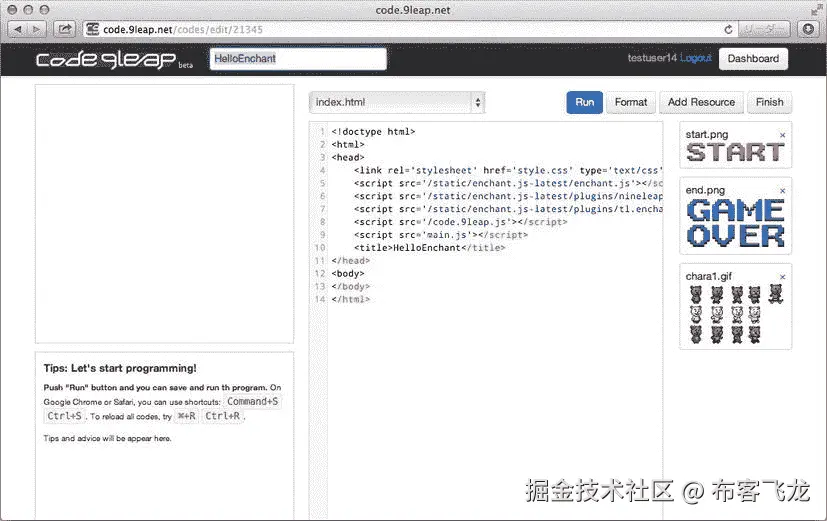Click the Add Resource button
The image size is (827, 521).
tap(701, 102)
